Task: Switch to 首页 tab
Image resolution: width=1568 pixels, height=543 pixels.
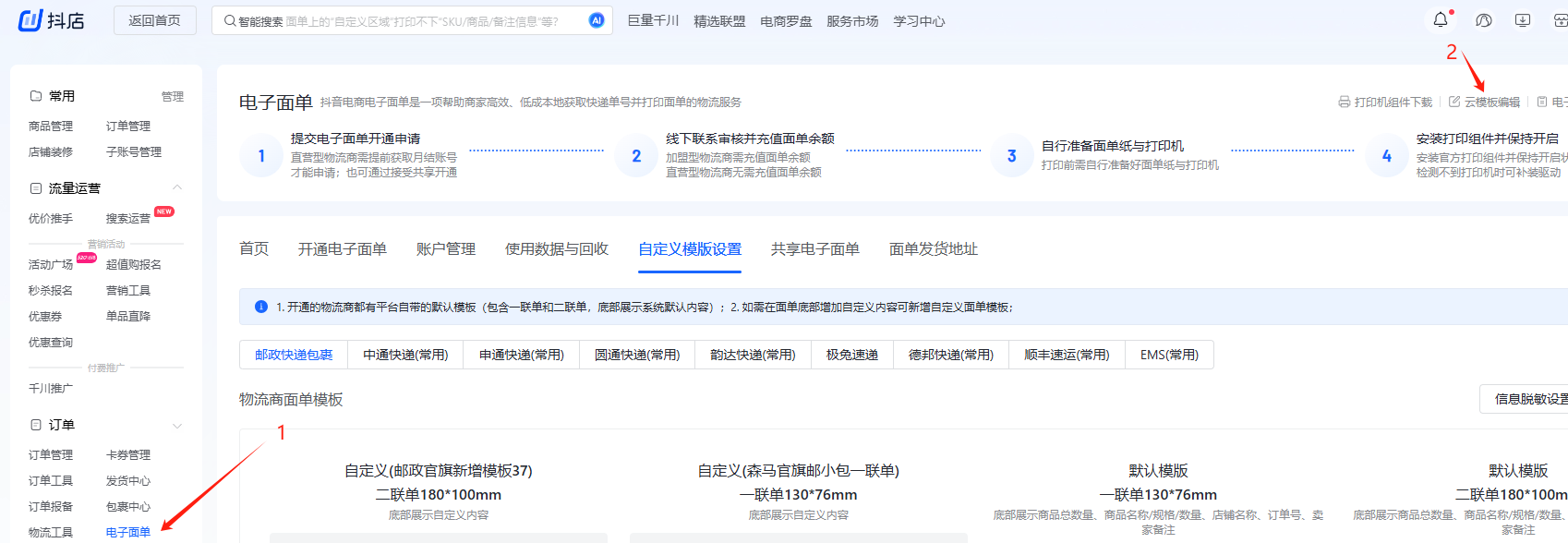Action: tap(254, 248)
